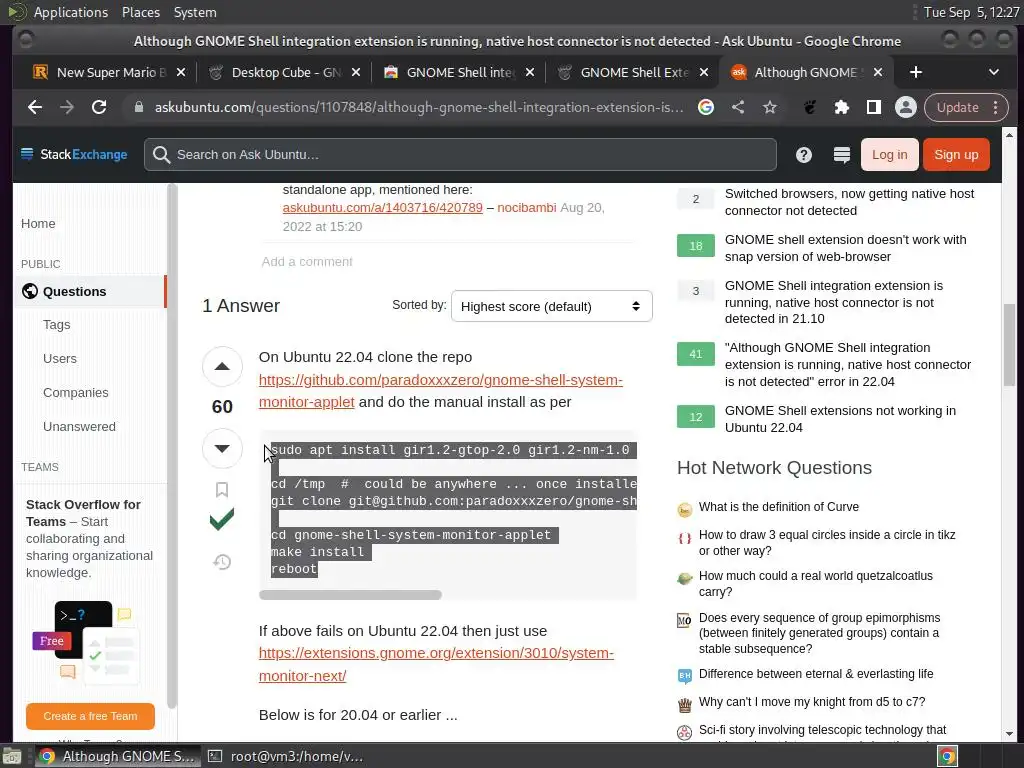Go to Home in the left sidebar

[38, 223]
